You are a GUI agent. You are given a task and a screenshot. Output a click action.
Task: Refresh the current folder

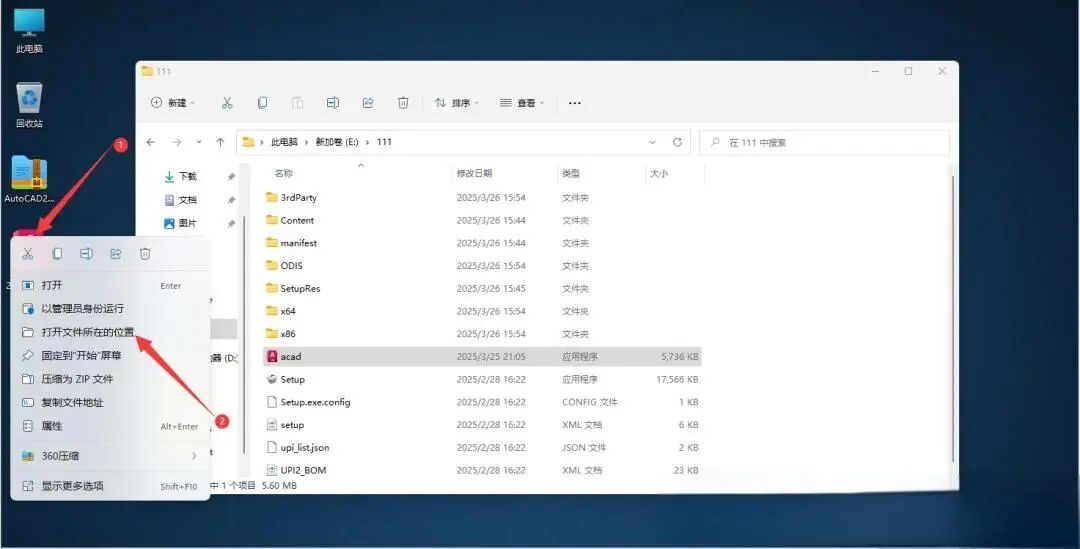click(677, 142)
